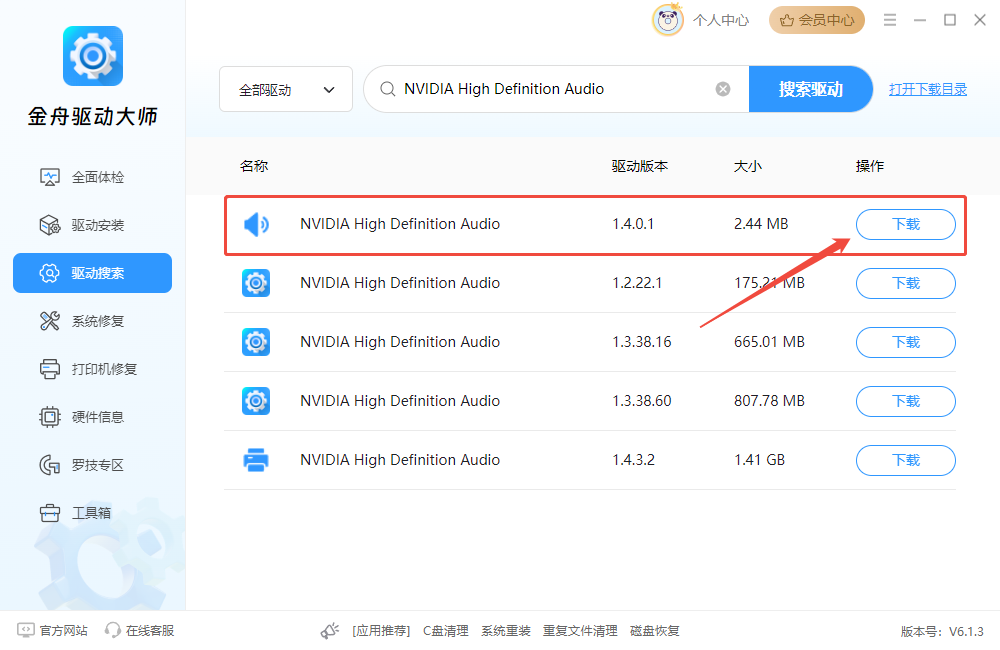1000x650 pixels.
Task: Open 系统重装 link
Action: (506, 631)
